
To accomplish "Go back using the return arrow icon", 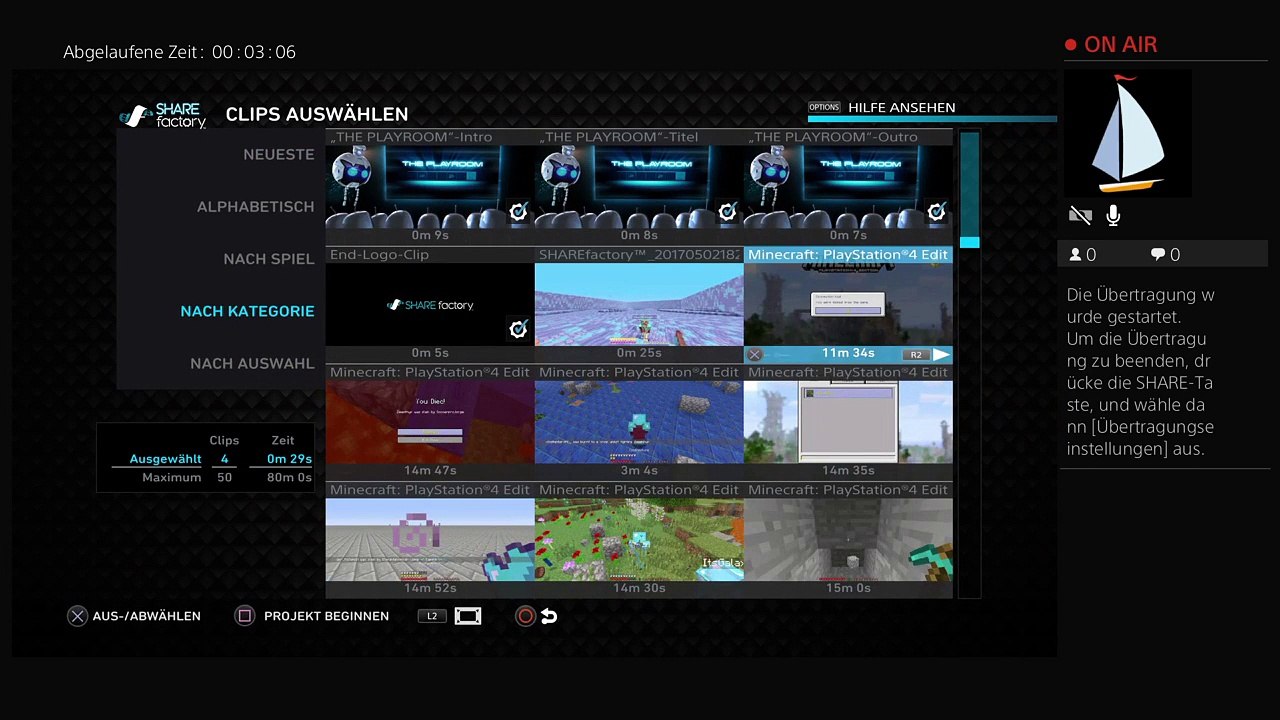I will pyautogui.click(x=549, y=616).
